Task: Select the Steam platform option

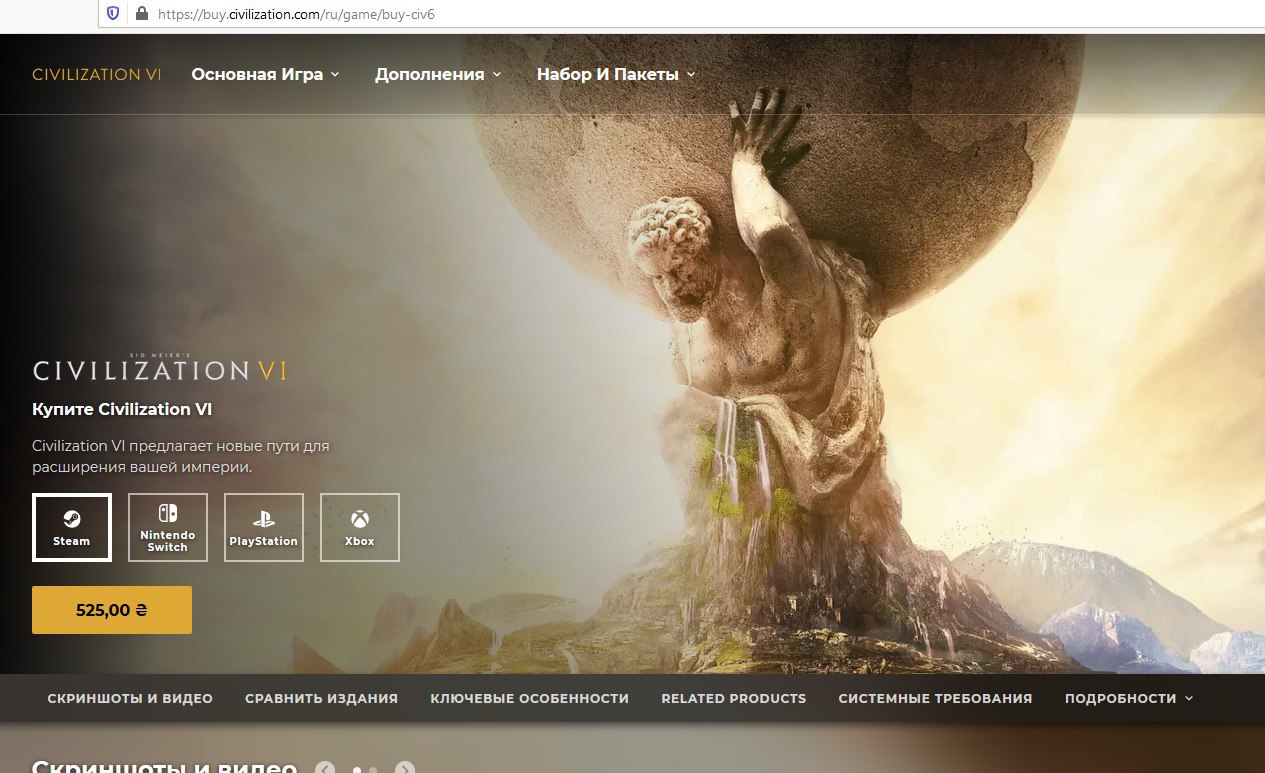Action: tap(72, 527)
